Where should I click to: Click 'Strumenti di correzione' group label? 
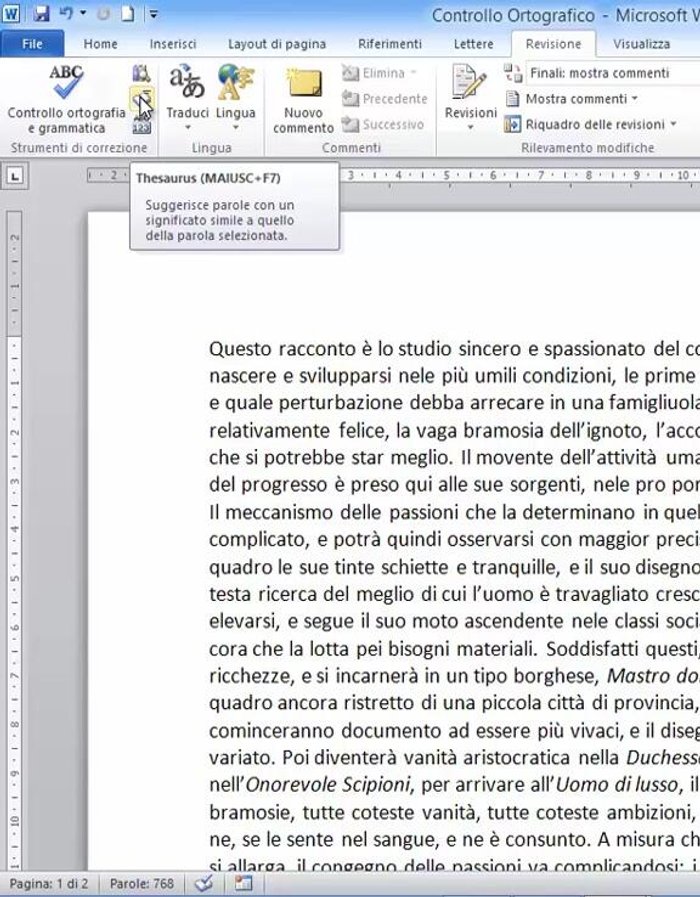point(79,148)
